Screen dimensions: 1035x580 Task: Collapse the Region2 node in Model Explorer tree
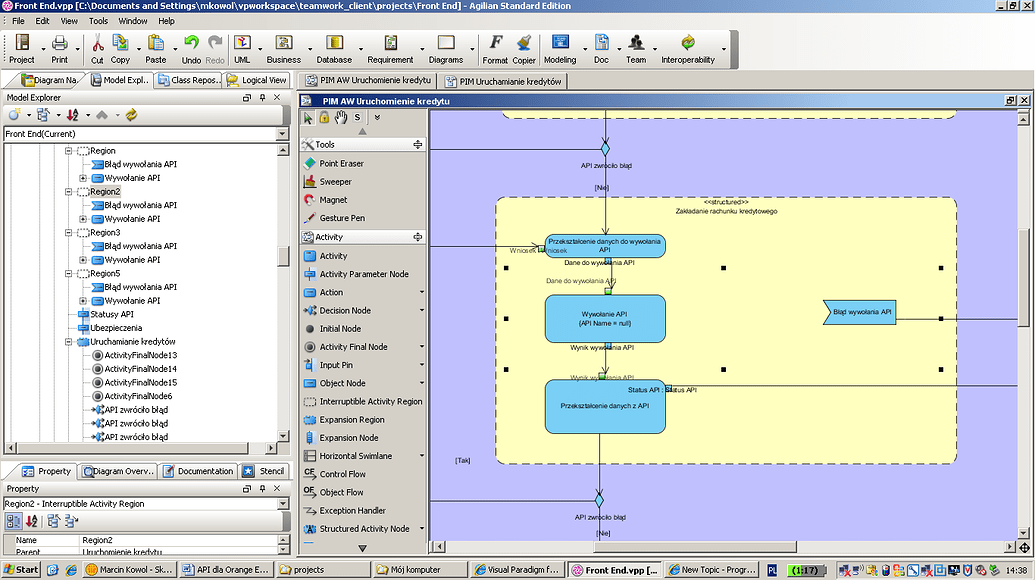[68, 191]
